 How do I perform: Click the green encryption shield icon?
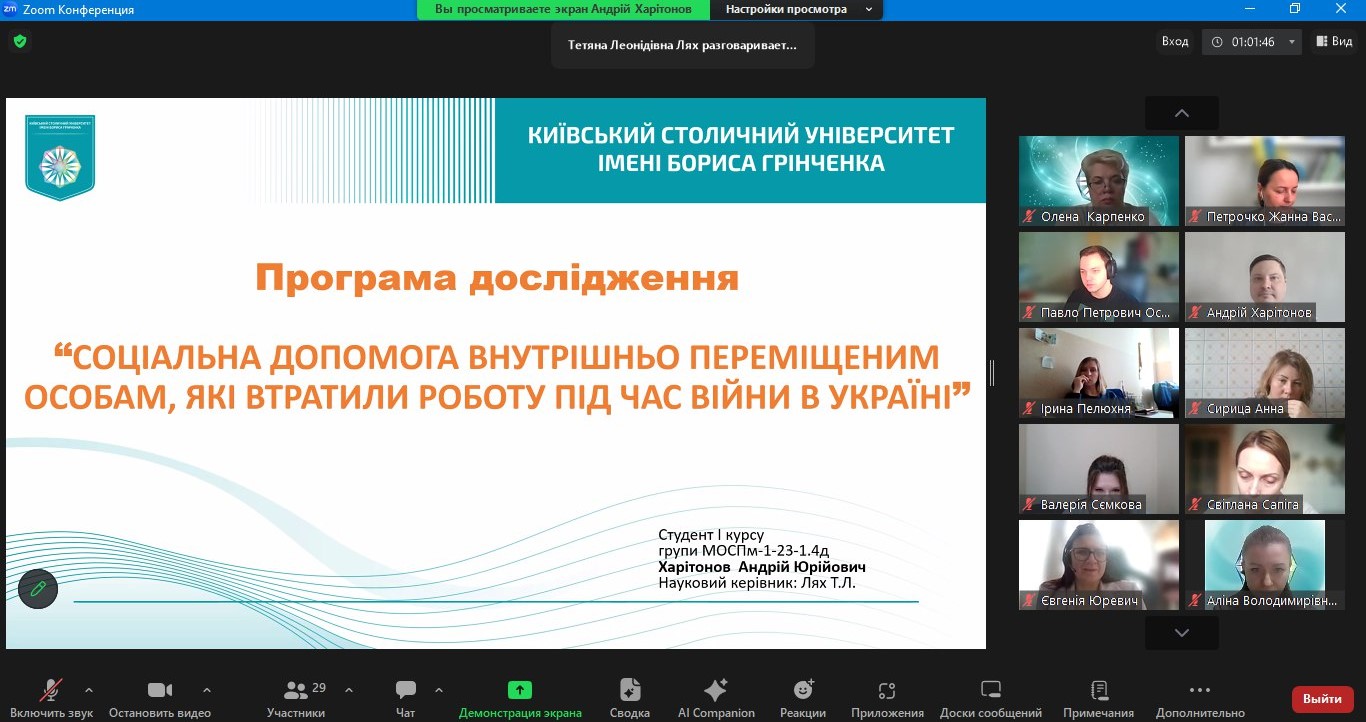[x=19, y=41]
